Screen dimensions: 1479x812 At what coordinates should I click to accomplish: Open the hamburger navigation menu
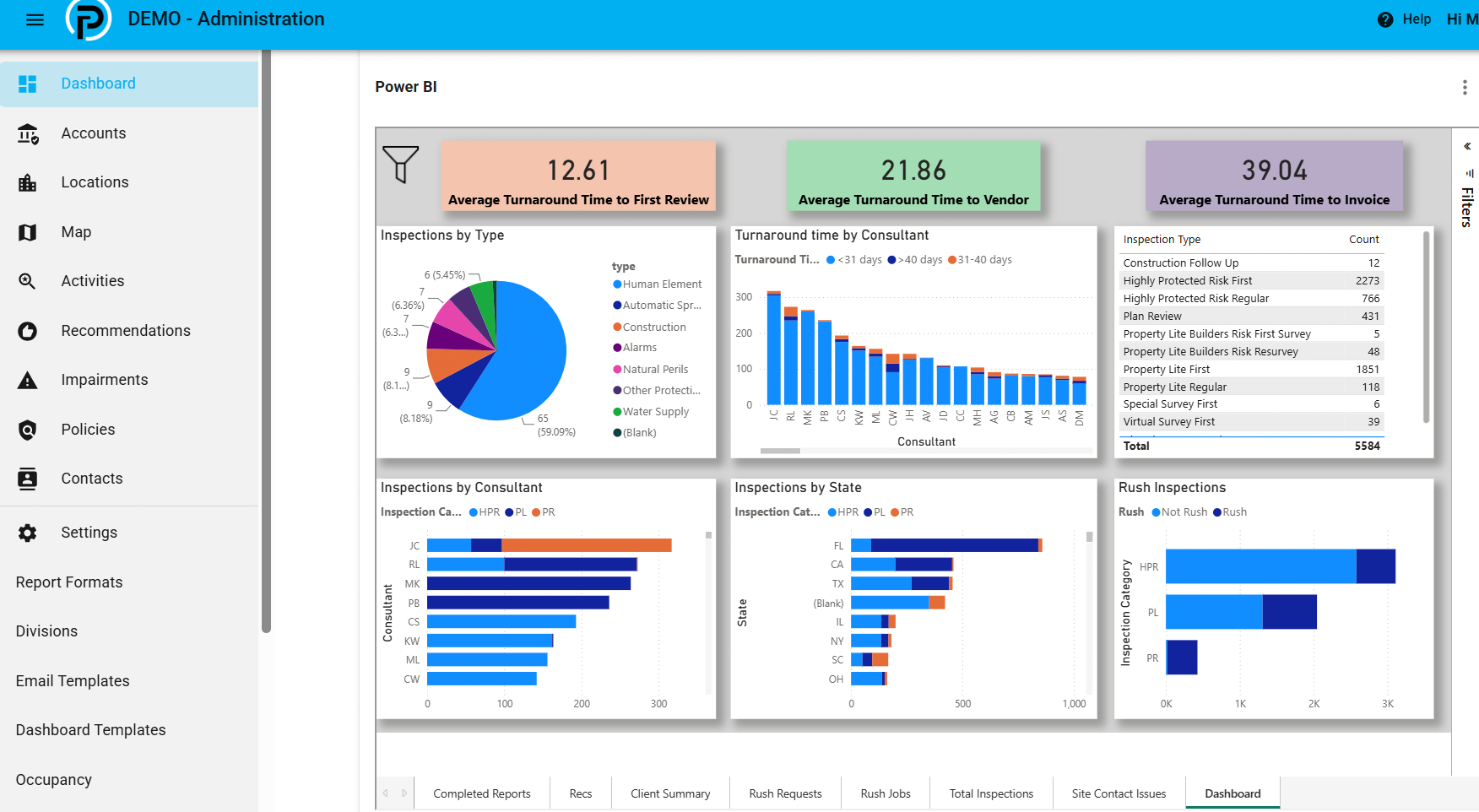35,19
